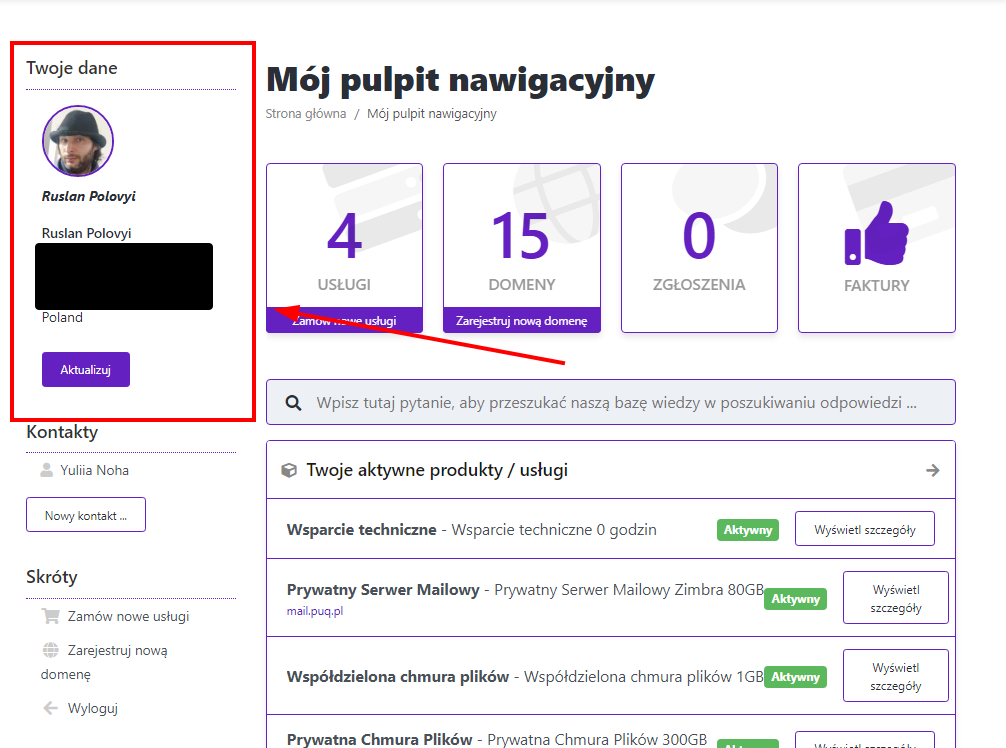Click the left arrow icon beside Wyloguj
The image size is (1006, 748).
(51, 708)
